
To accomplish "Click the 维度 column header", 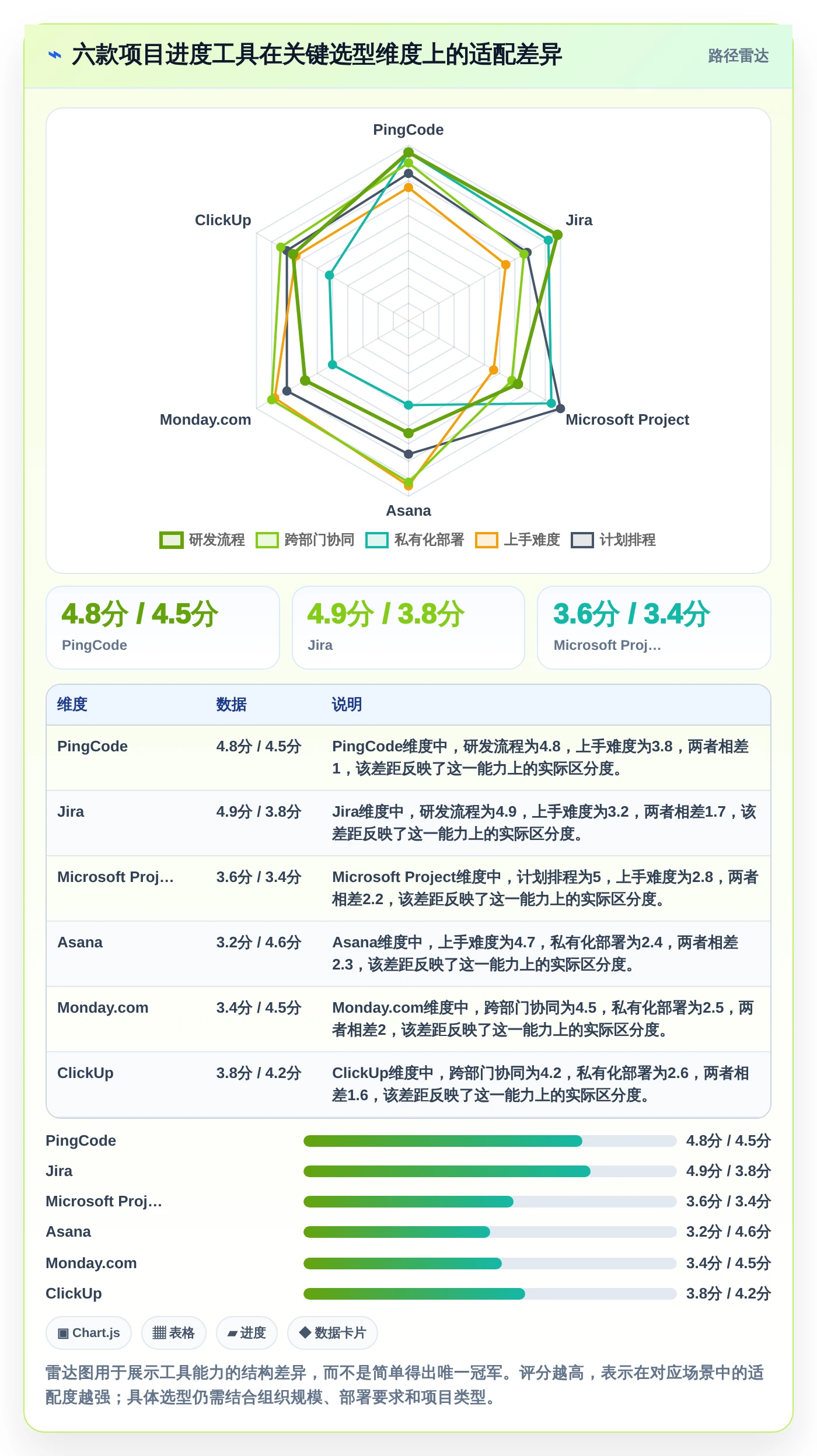I will 72,705.
